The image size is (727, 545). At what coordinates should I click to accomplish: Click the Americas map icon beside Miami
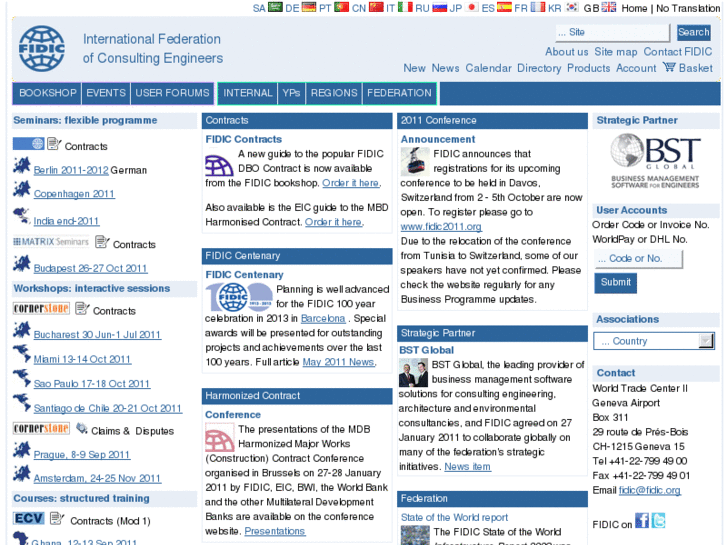pos(22,353)
